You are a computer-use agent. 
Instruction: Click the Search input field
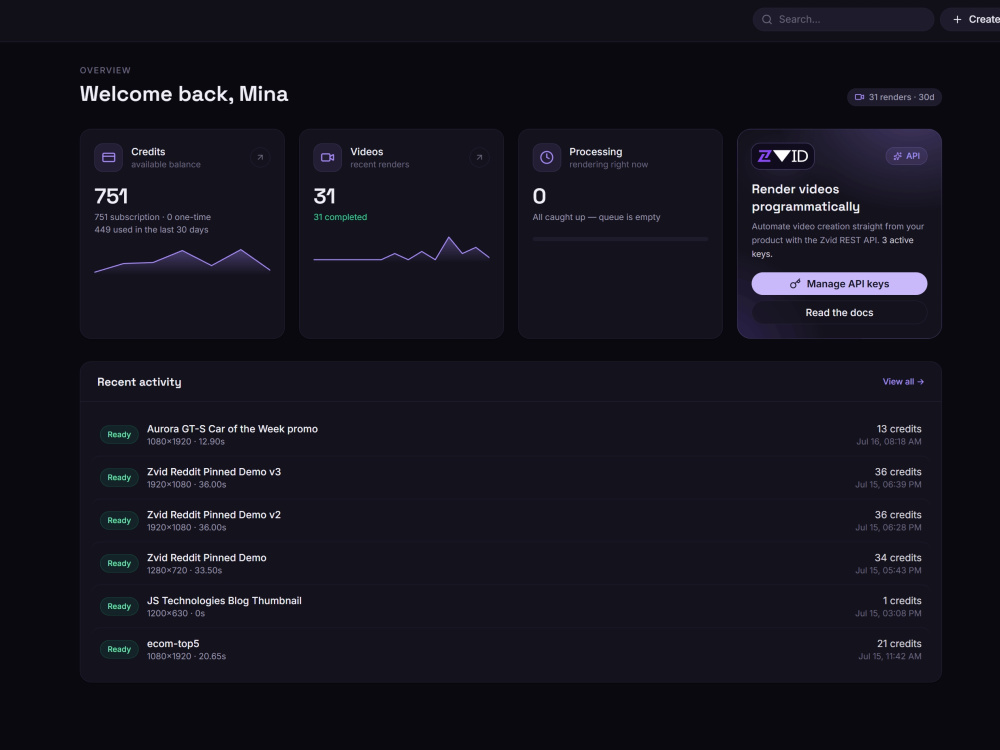(843, 20)
